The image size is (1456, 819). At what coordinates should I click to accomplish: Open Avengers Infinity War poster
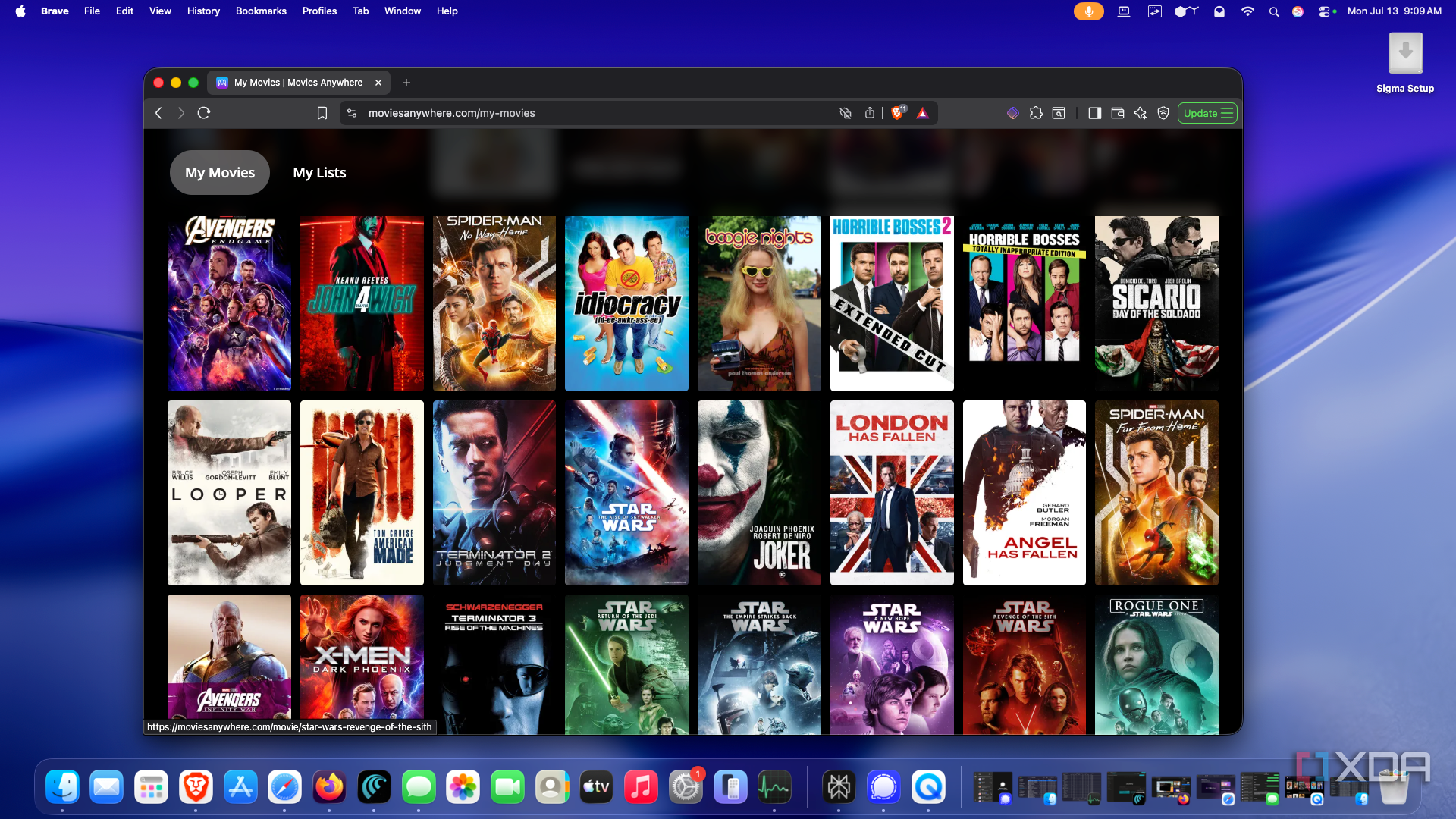(229, 657)
